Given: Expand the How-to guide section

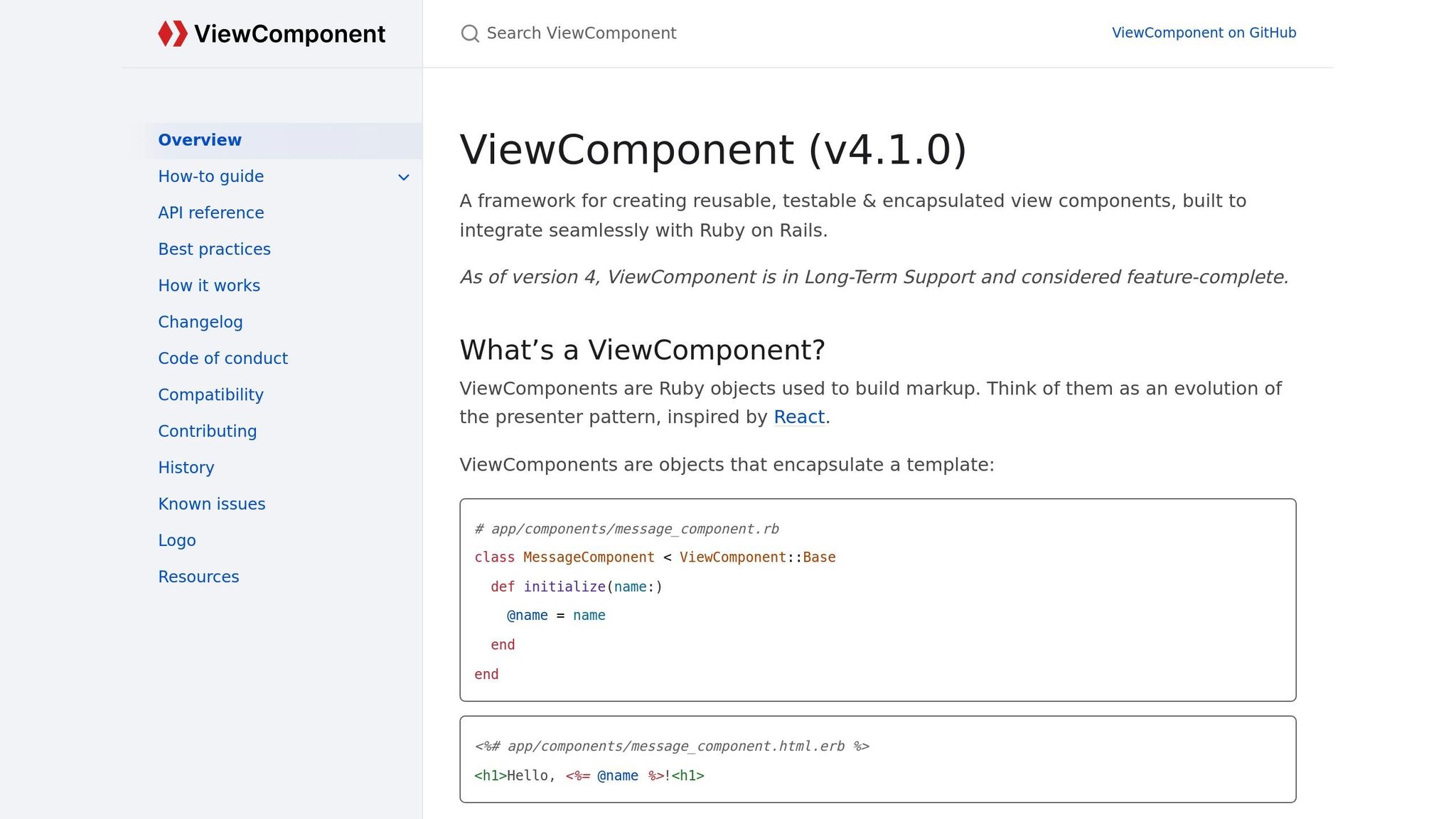Looking at the screenshot, I should (403, 176).
